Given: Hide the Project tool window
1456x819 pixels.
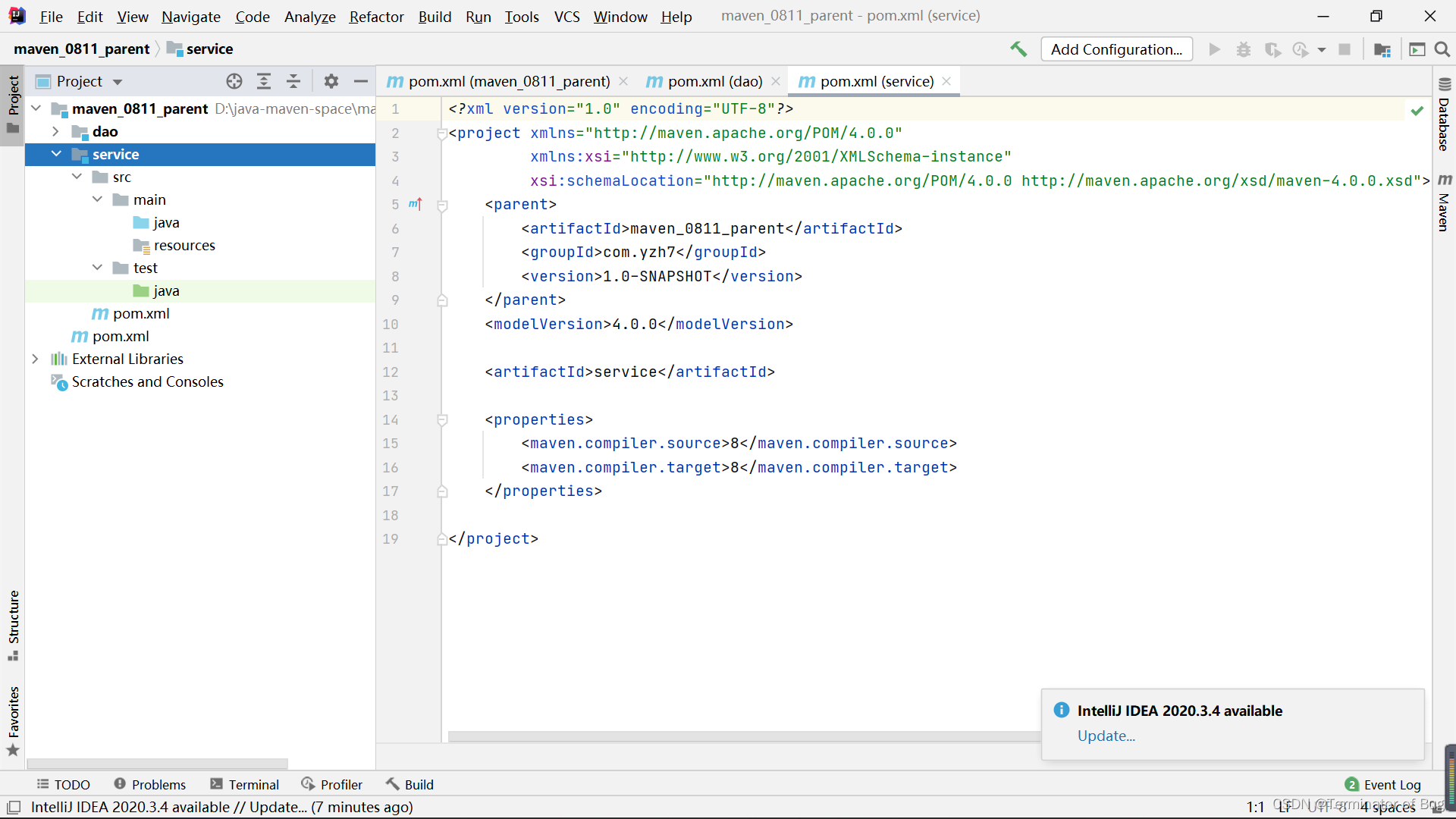Looking at the screenshot, I should pos(361,81).
